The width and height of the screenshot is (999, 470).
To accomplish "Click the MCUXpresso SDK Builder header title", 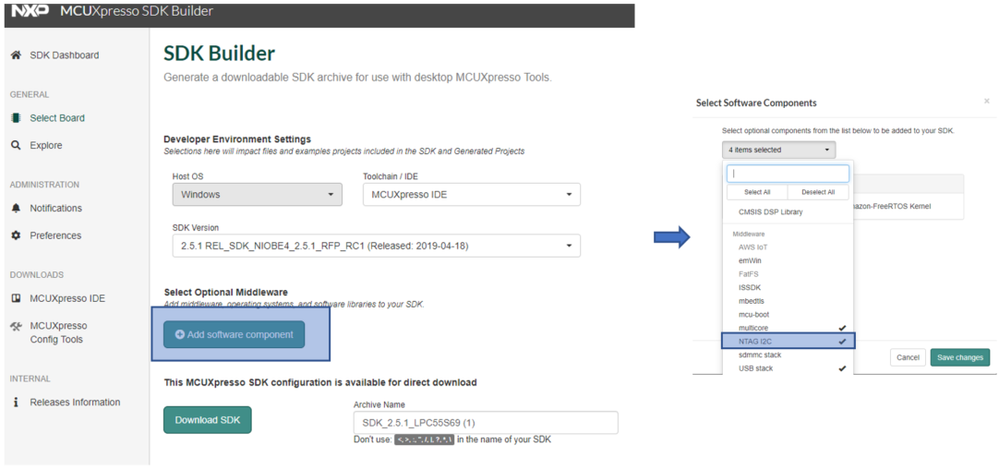I will pyautogui.click(x=137, y=11).
